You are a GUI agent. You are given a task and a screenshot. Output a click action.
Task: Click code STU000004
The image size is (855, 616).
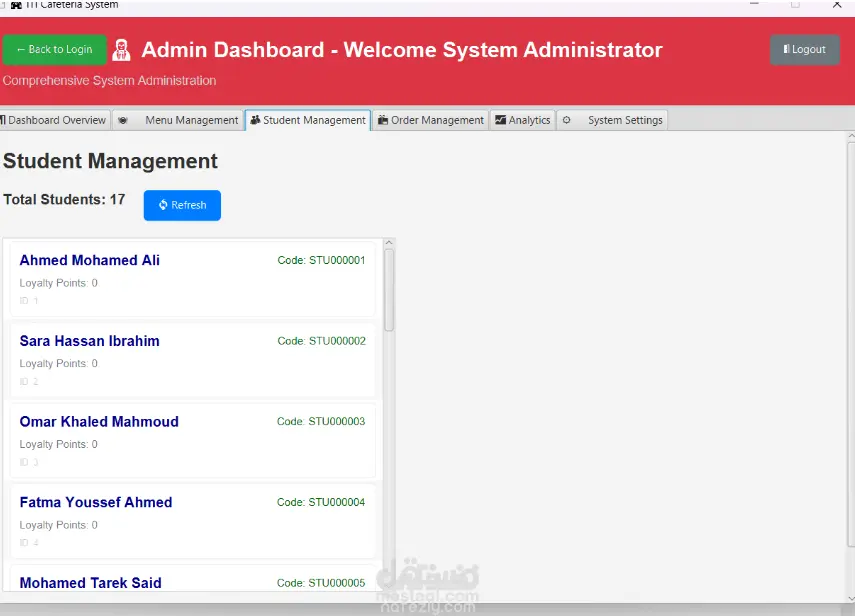321,502
